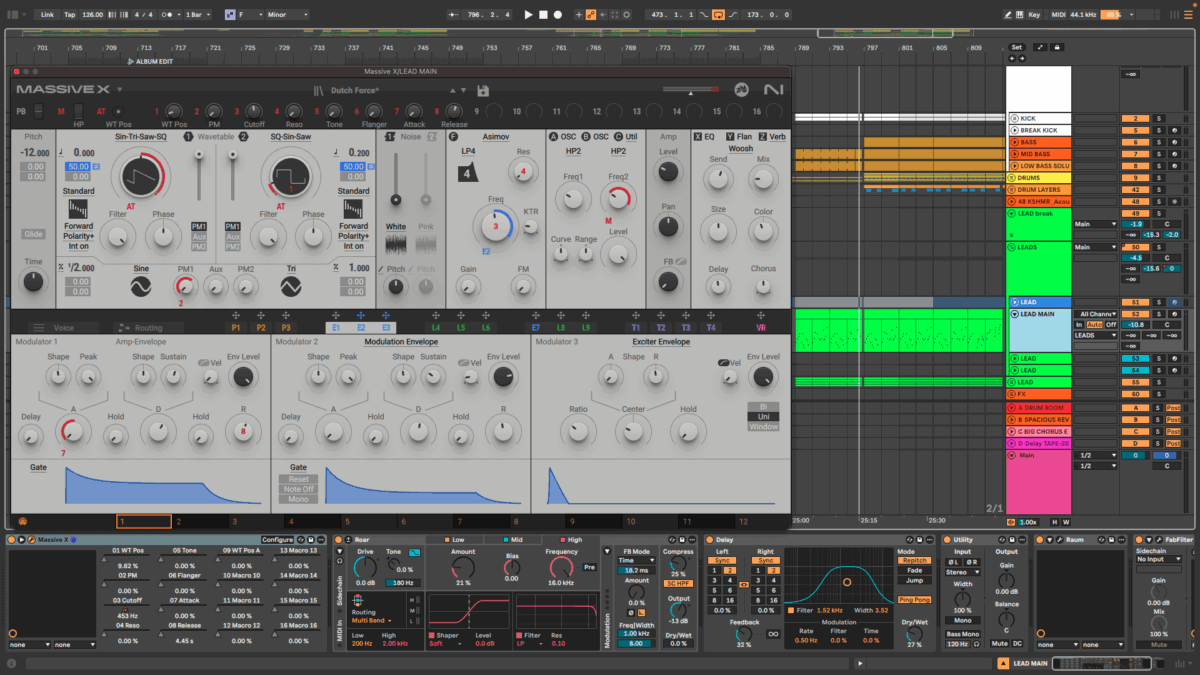
Task: Disable the Delay device power switch
Action: click(x=710, y=540)
